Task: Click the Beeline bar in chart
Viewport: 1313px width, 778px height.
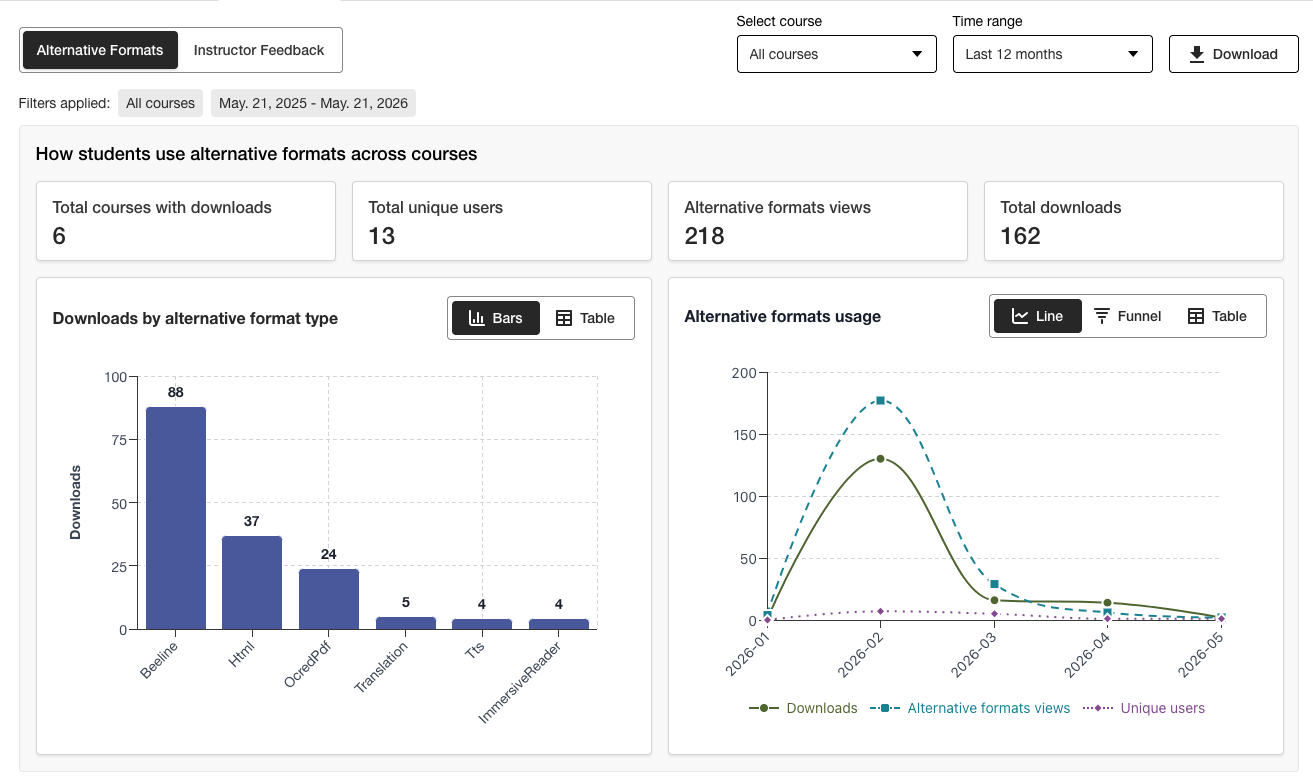Action: 176,518
